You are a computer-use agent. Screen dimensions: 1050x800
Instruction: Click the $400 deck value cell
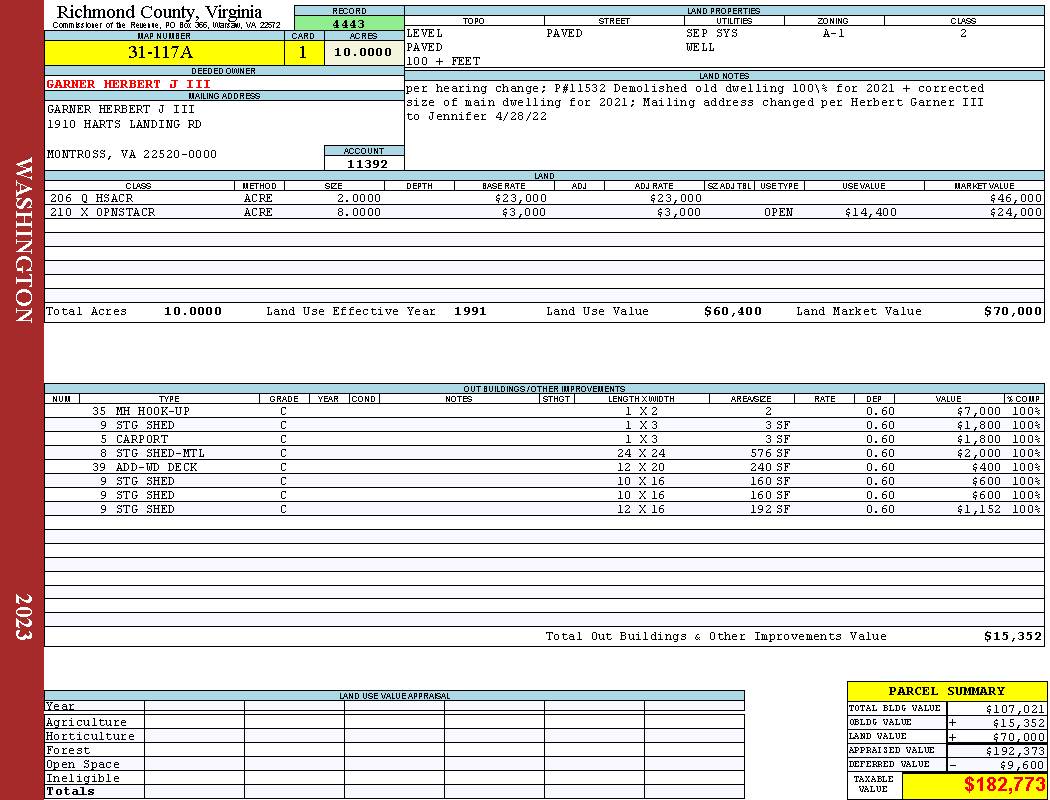986,468
